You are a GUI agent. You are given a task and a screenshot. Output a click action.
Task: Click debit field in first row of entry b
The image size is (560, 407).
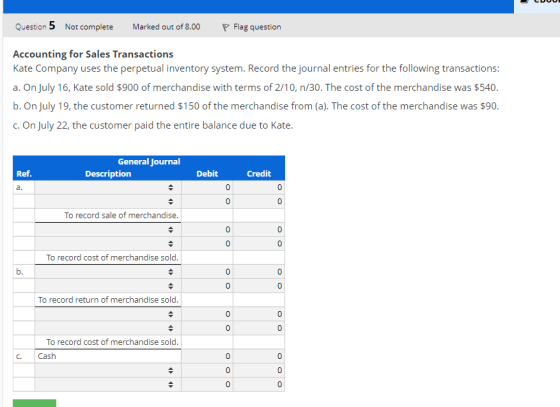tap(207, 272)
